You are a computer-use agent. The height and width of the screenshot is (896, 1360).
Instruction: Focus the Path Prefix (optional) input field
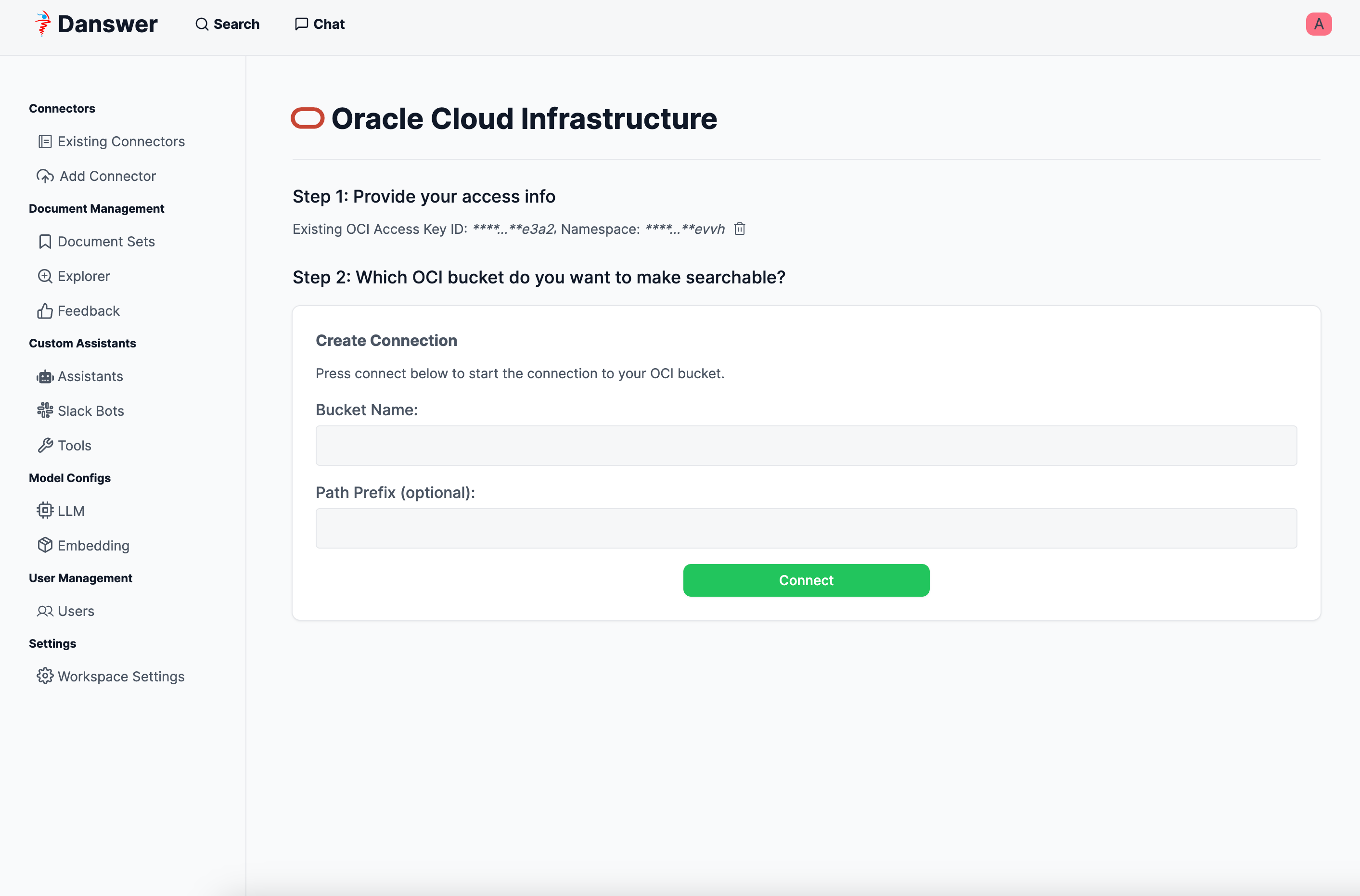pos(806,528)
